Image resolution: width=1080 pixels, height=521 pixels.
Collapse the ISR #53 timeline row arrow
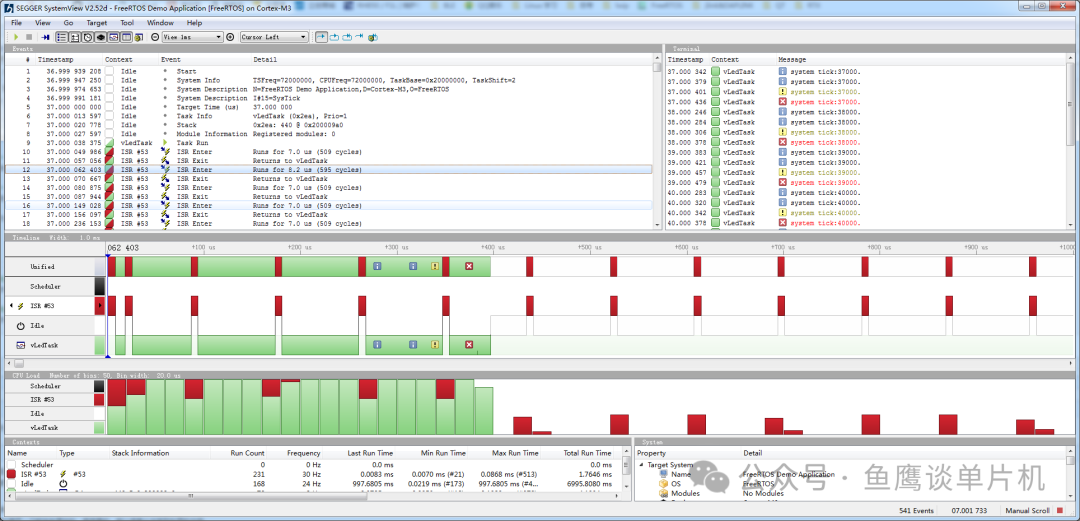point(11,305)
